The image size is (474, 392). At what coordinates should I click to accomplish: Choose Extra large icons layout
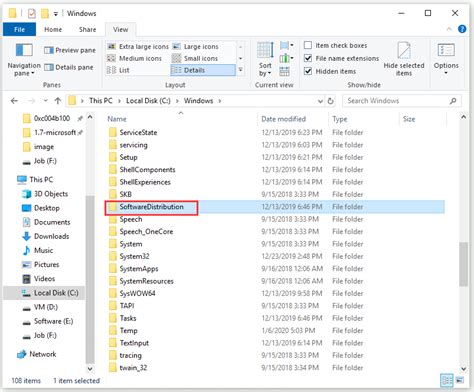(138, 47)
